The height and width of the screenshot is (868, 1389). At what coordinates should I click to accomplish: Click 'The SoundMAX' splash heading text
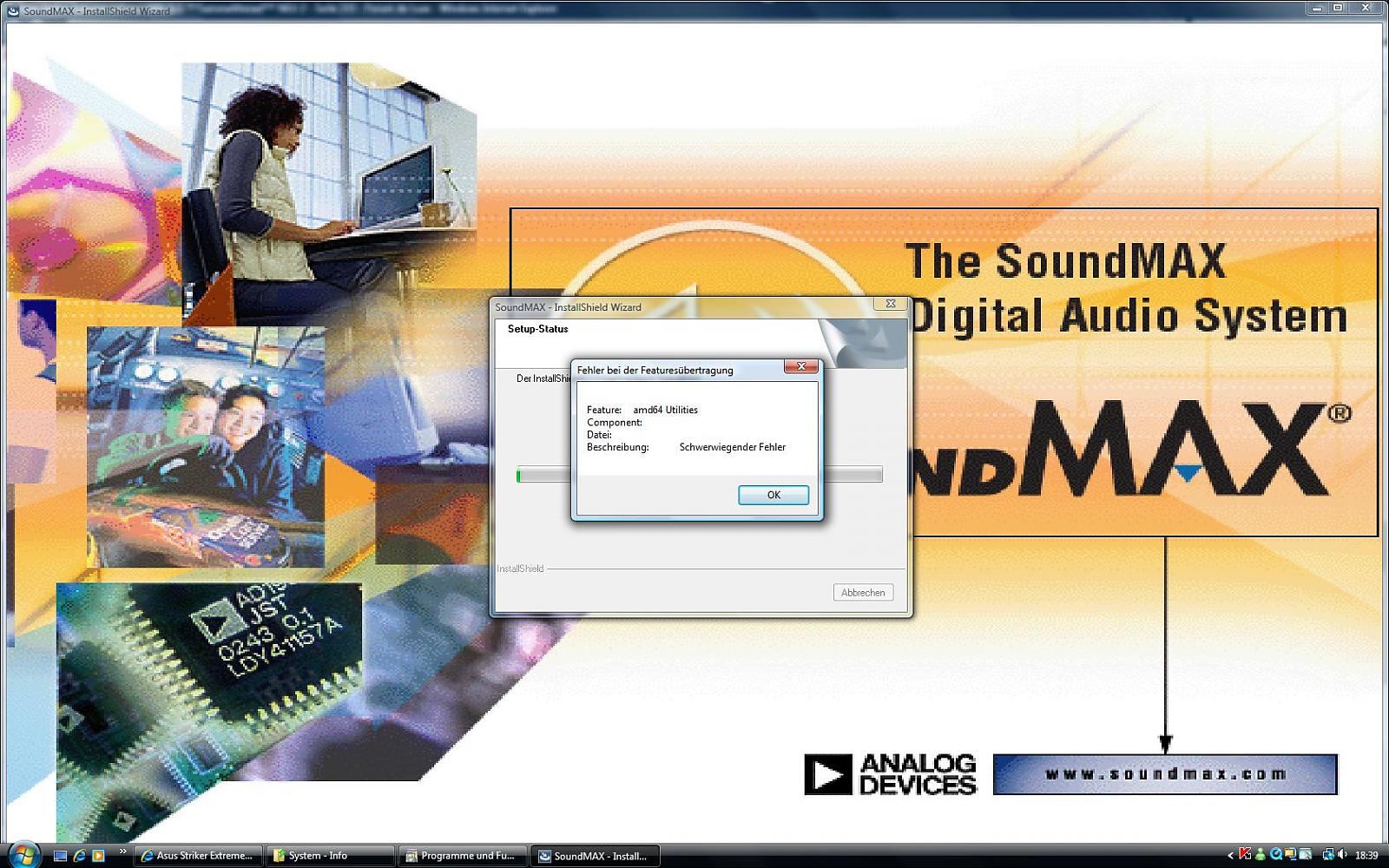[1065, 261]
